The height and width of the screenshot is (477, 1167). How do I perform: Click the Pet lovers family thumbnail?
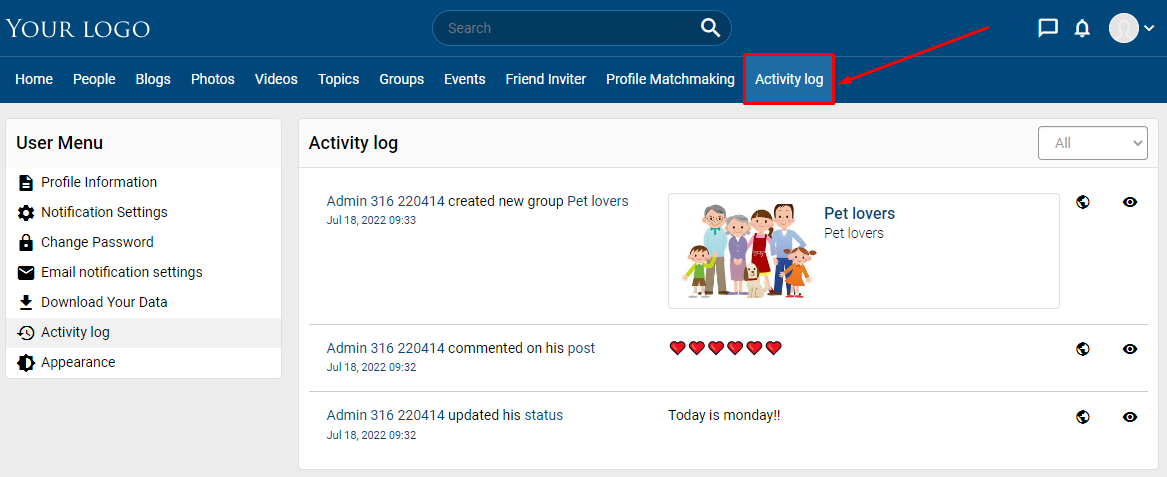coord(746,251)
